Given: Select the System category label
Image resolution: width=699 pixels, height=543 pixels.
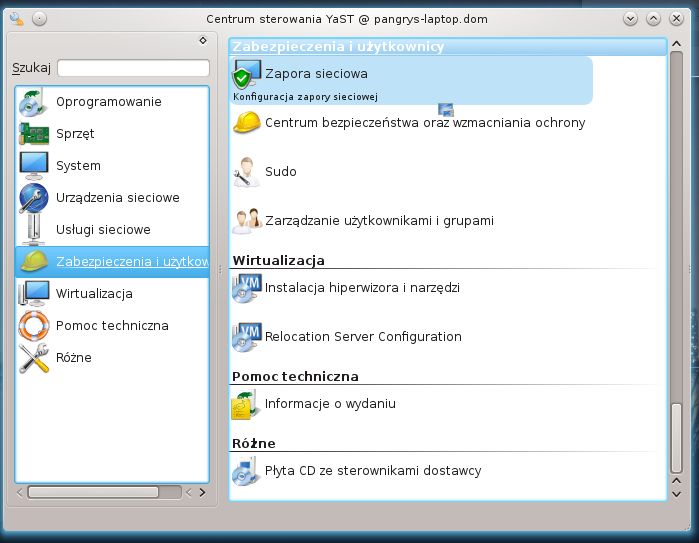Looking at the screenshot, I should pyautogui.click(x=78, y=165).
